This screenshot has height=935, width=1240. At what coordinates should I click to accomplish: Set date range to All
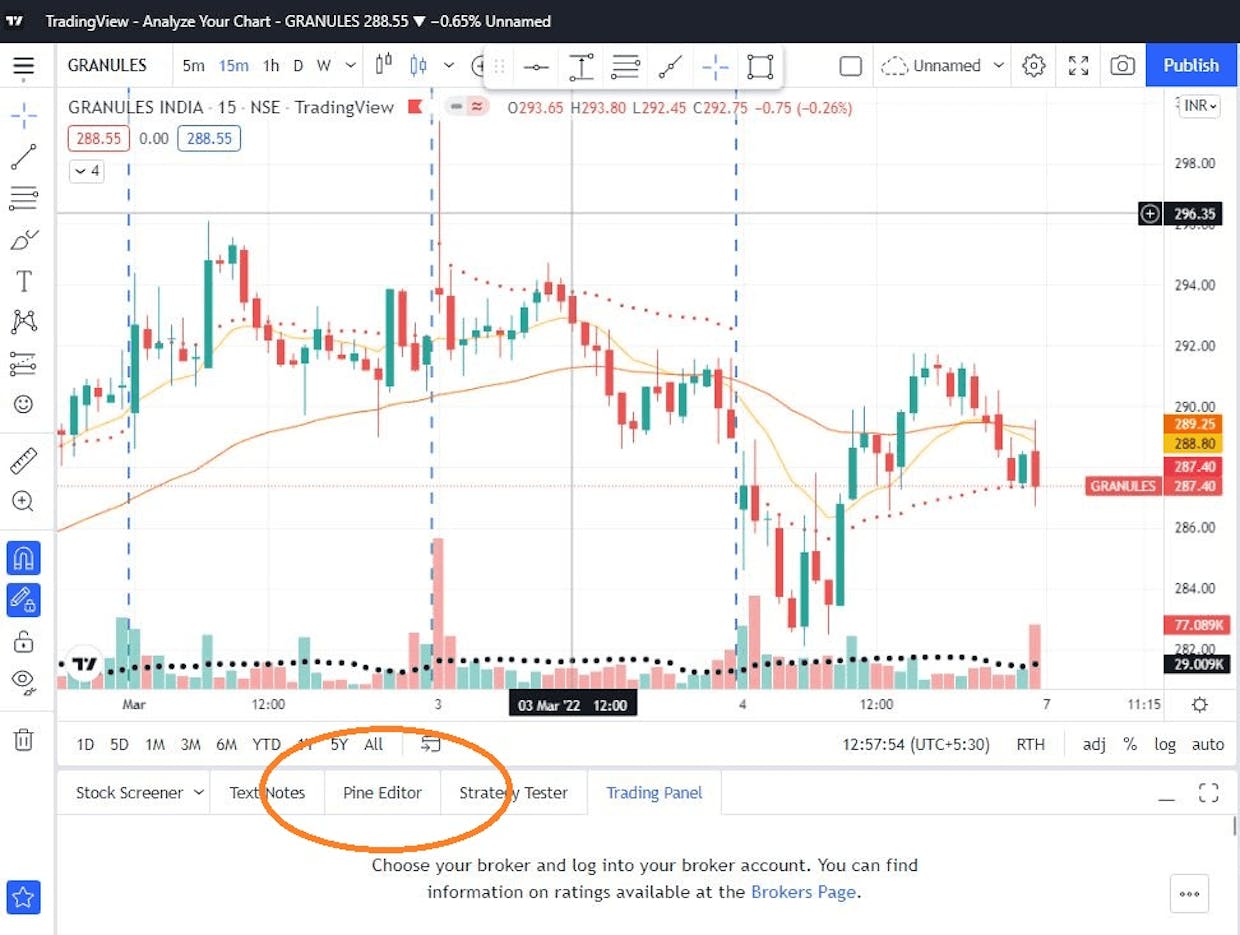pyautogui.click(x=373, y=744)
